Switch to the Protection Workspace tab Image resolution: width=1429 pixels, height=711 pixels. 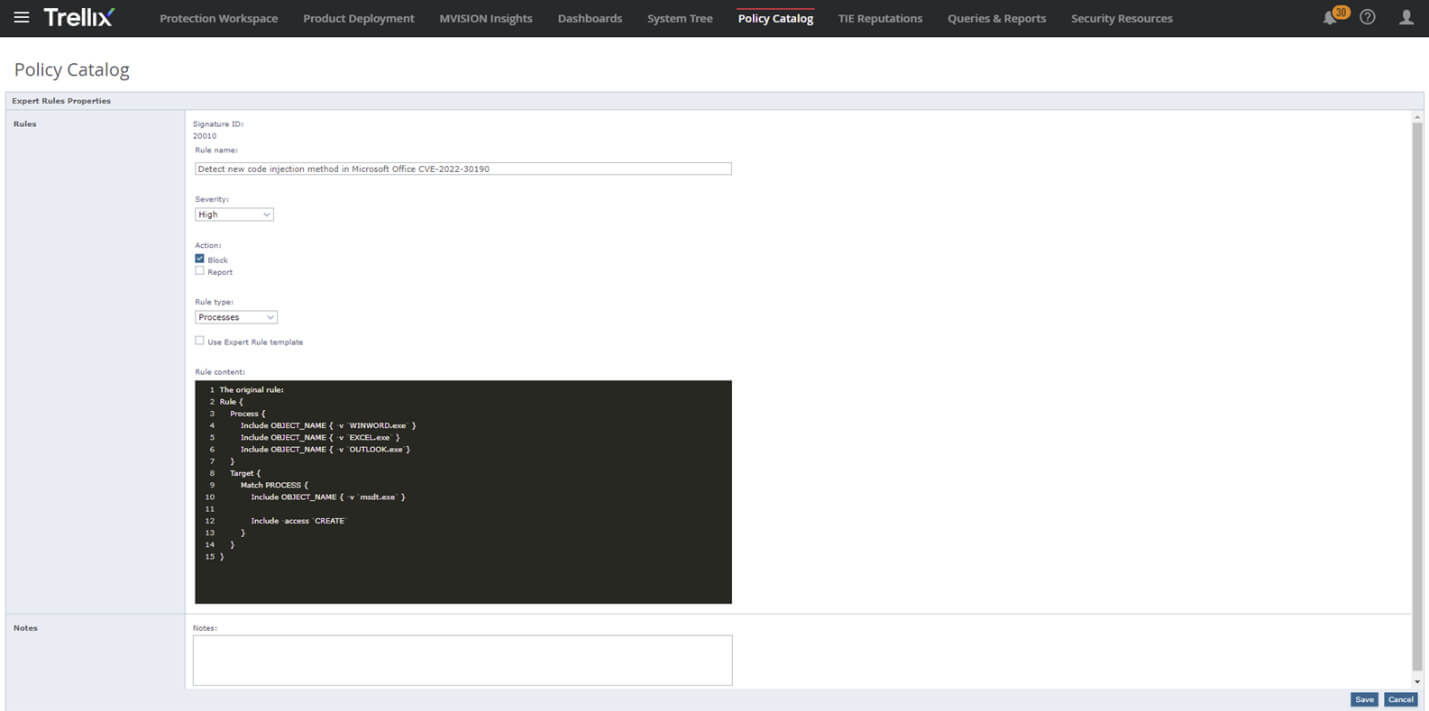tap(218, 18)
